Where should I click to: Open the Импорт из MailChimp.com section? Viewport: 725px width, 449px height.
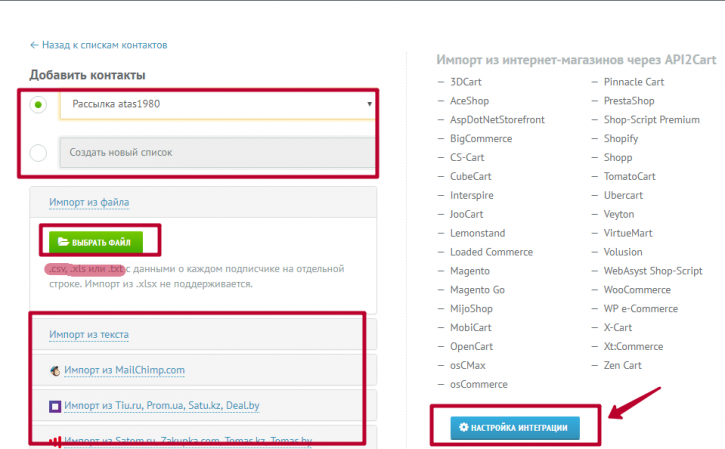(x=124, y=370)
